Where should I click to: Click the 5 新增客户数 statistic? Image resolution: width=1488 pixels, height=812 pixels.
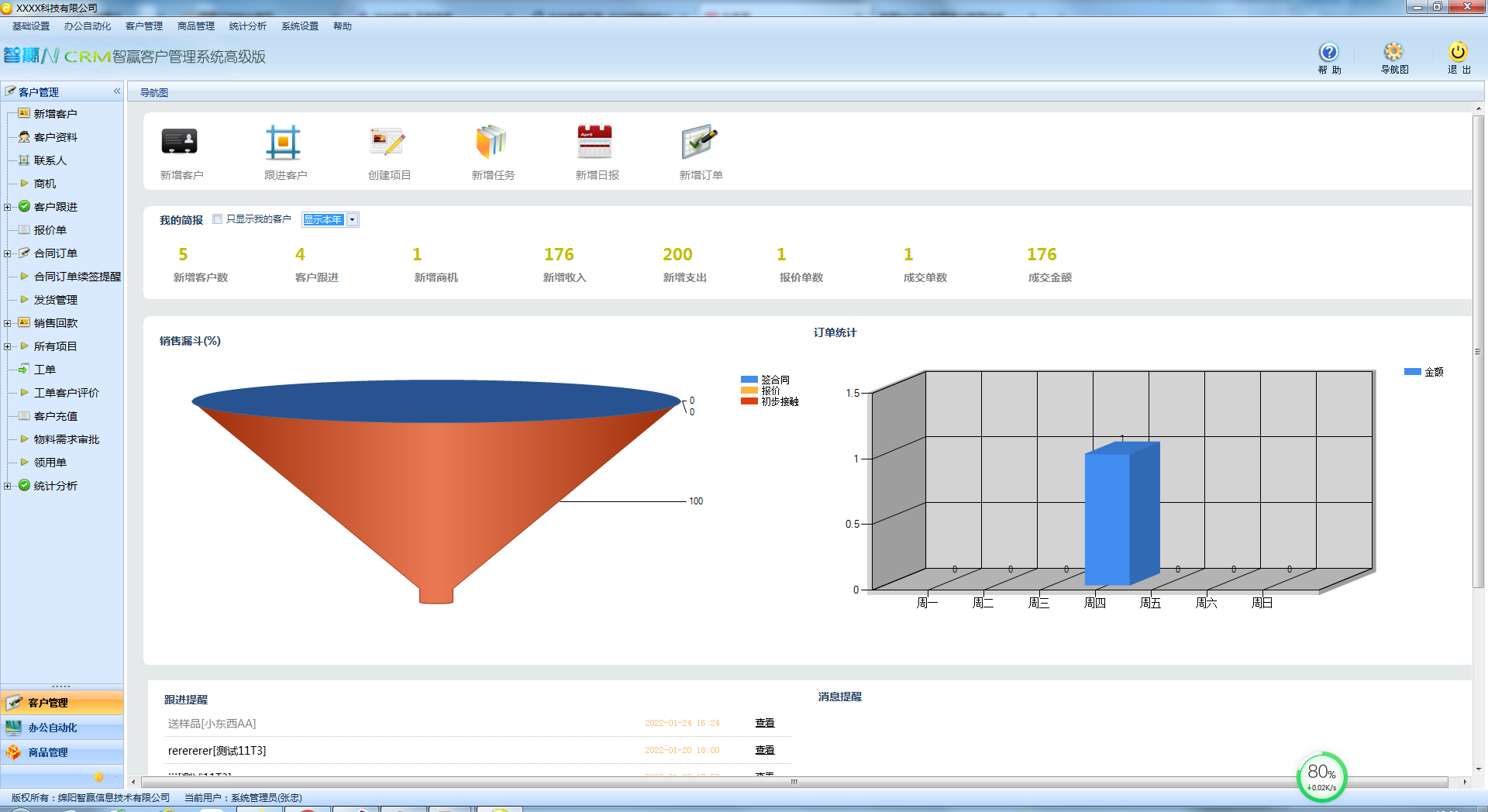click(x=183, y=254)
